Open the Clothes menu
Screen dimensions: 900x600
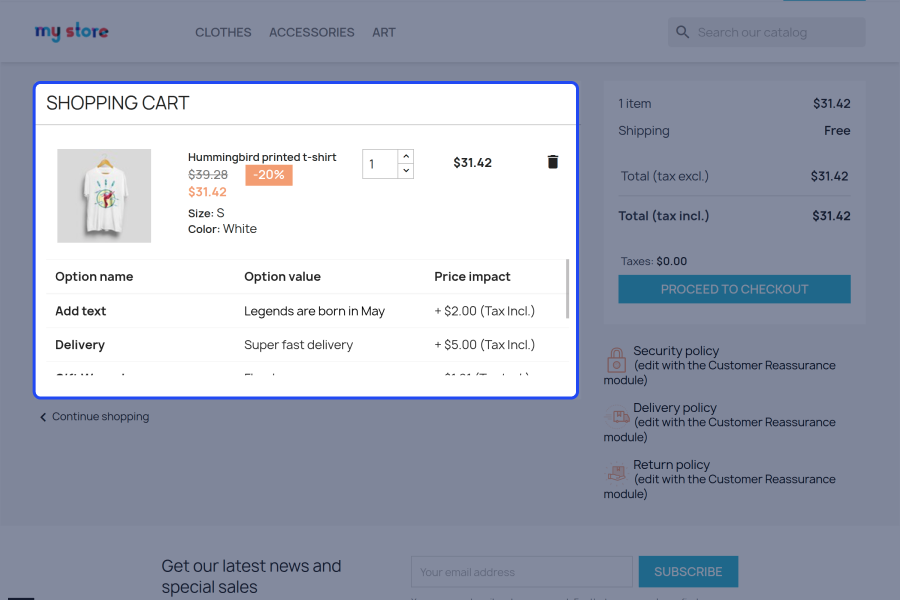[223, 33]
